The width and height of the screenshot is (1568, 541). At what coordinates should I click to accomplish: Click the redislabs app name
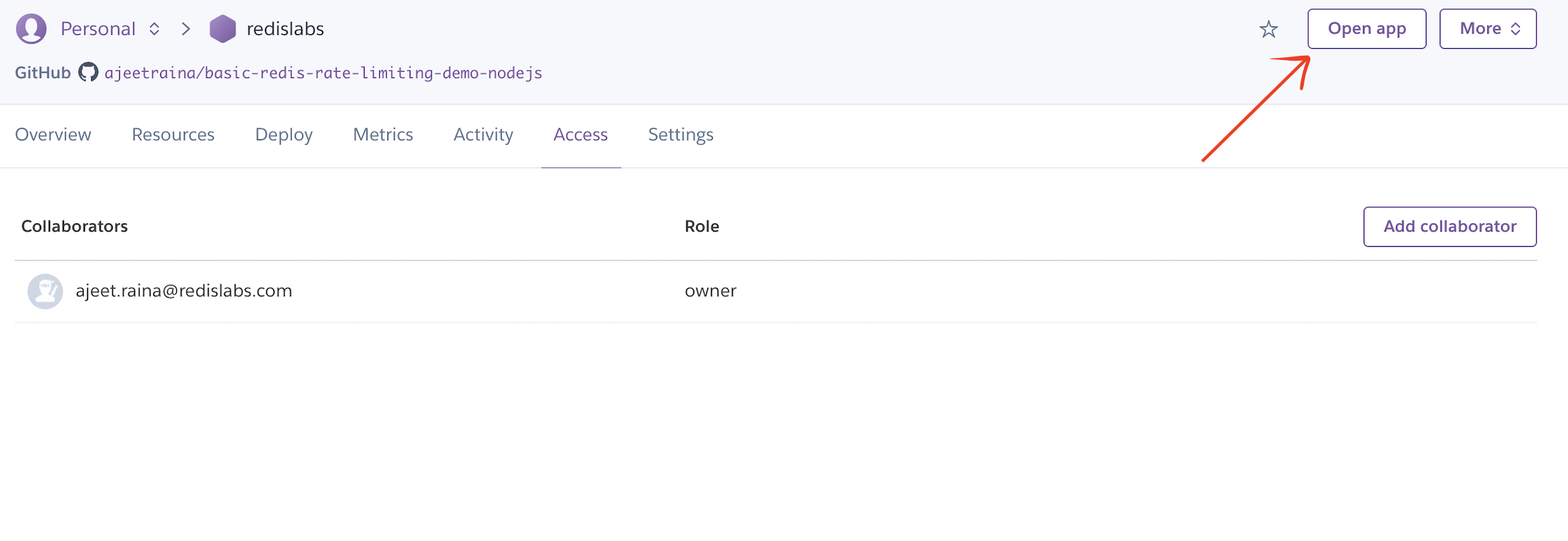pyautogui.click(x=285, y=29)
